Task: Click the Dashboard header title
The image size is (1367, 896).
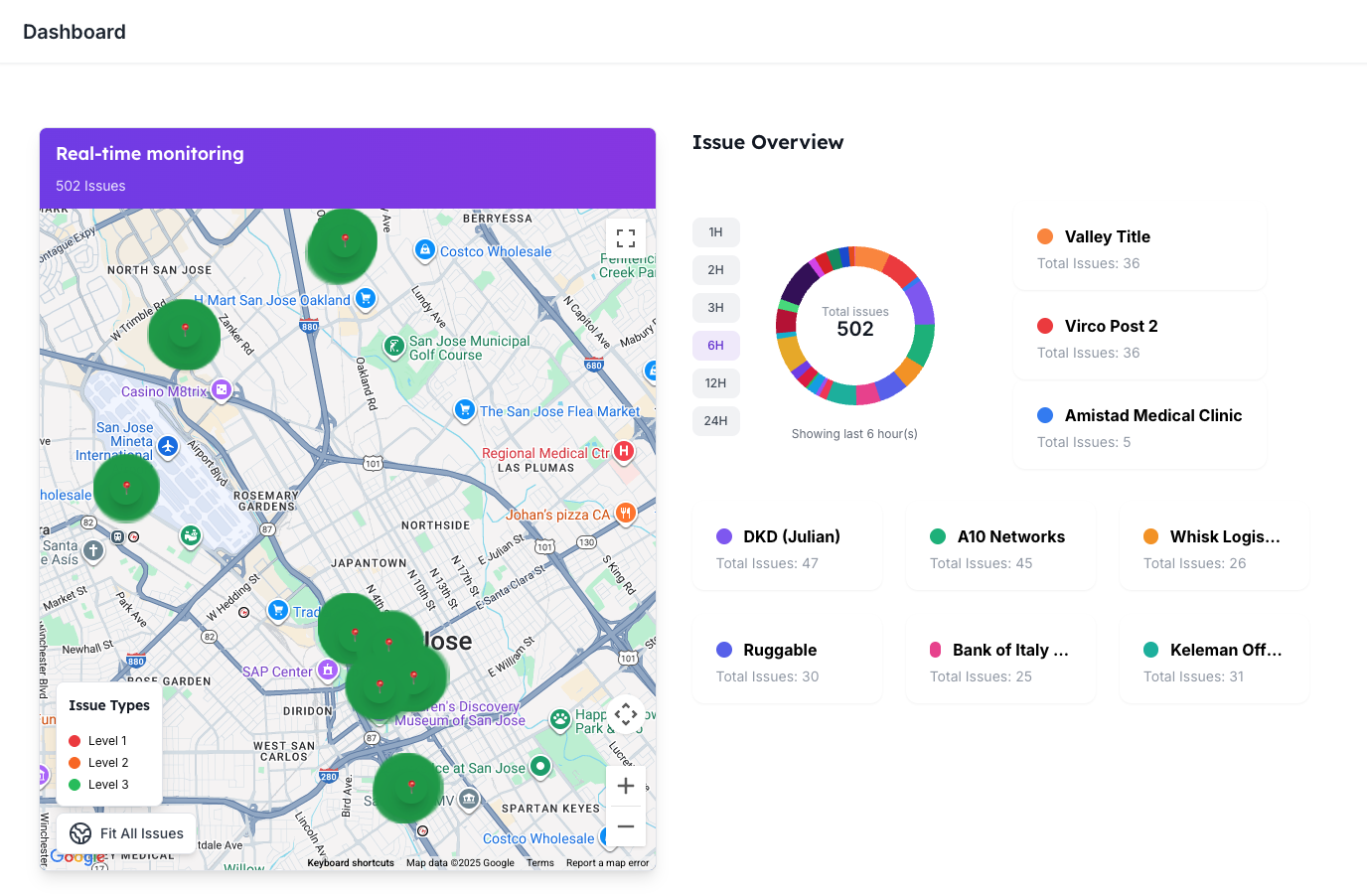Action: [x=75, y=32]
